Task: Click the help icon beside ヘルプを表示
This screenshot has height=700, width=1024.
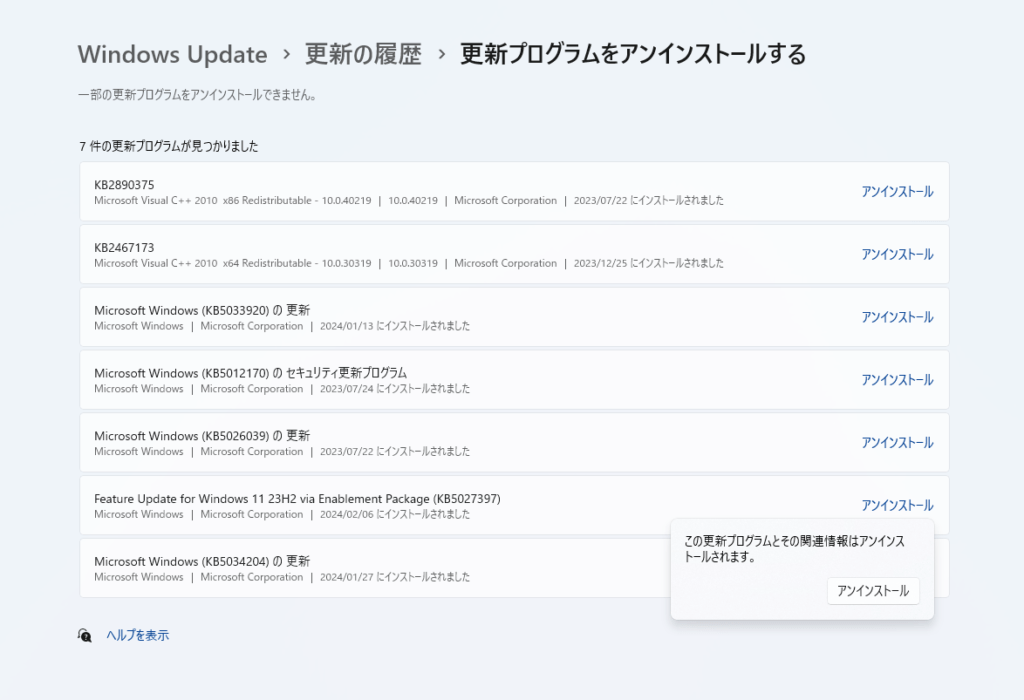Action: [x=85, y=635]
